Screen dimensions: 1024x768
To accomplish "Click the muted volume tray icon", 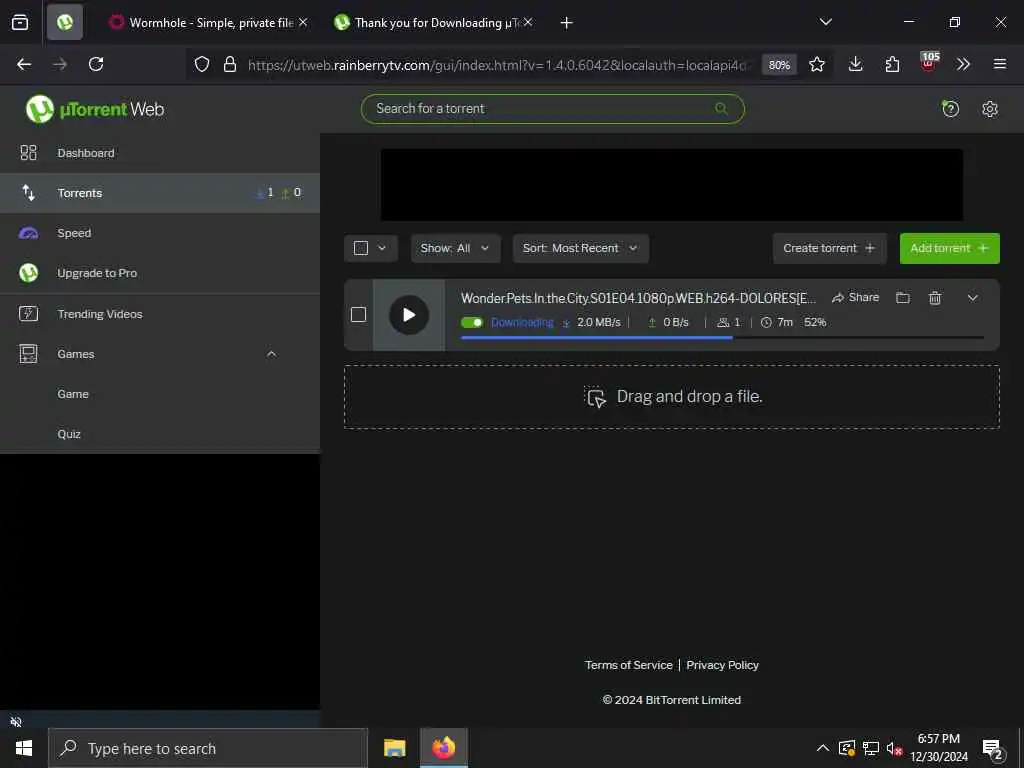I will coord(893,748).
